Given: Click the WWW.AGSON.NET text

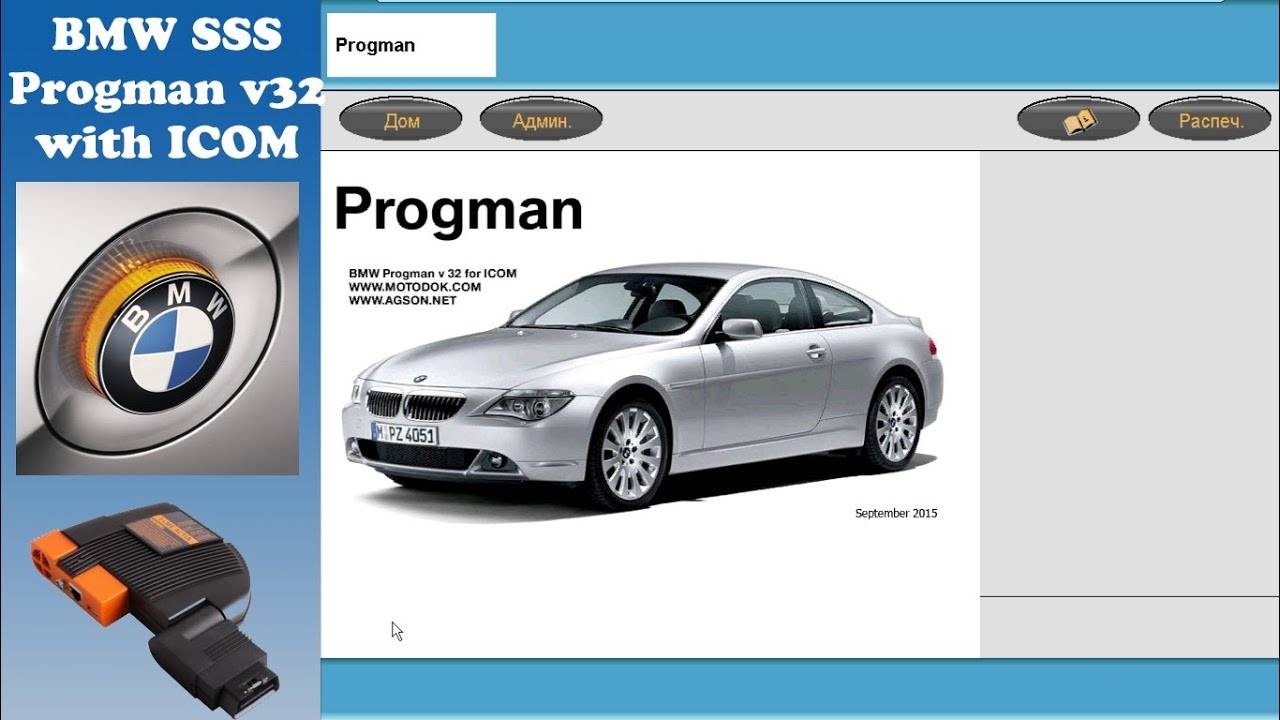Looking at the screenshot, I should (x=402, y=300).
